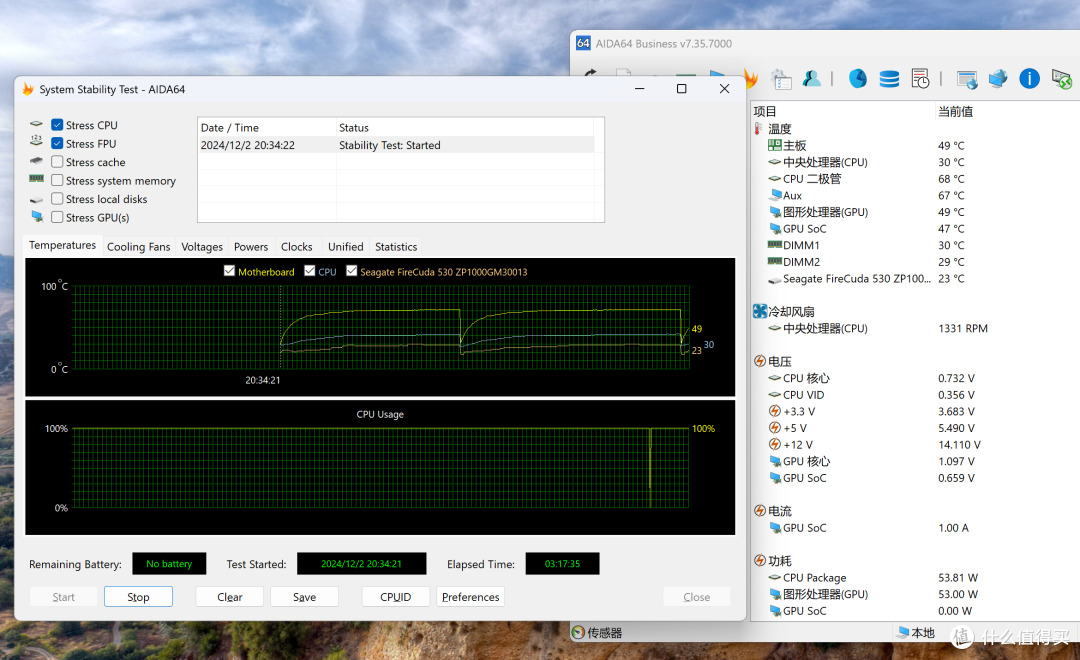Enable Stress system memory checkbox
The width and height of the screenshot is (1080, 660).
click(57, 180)
